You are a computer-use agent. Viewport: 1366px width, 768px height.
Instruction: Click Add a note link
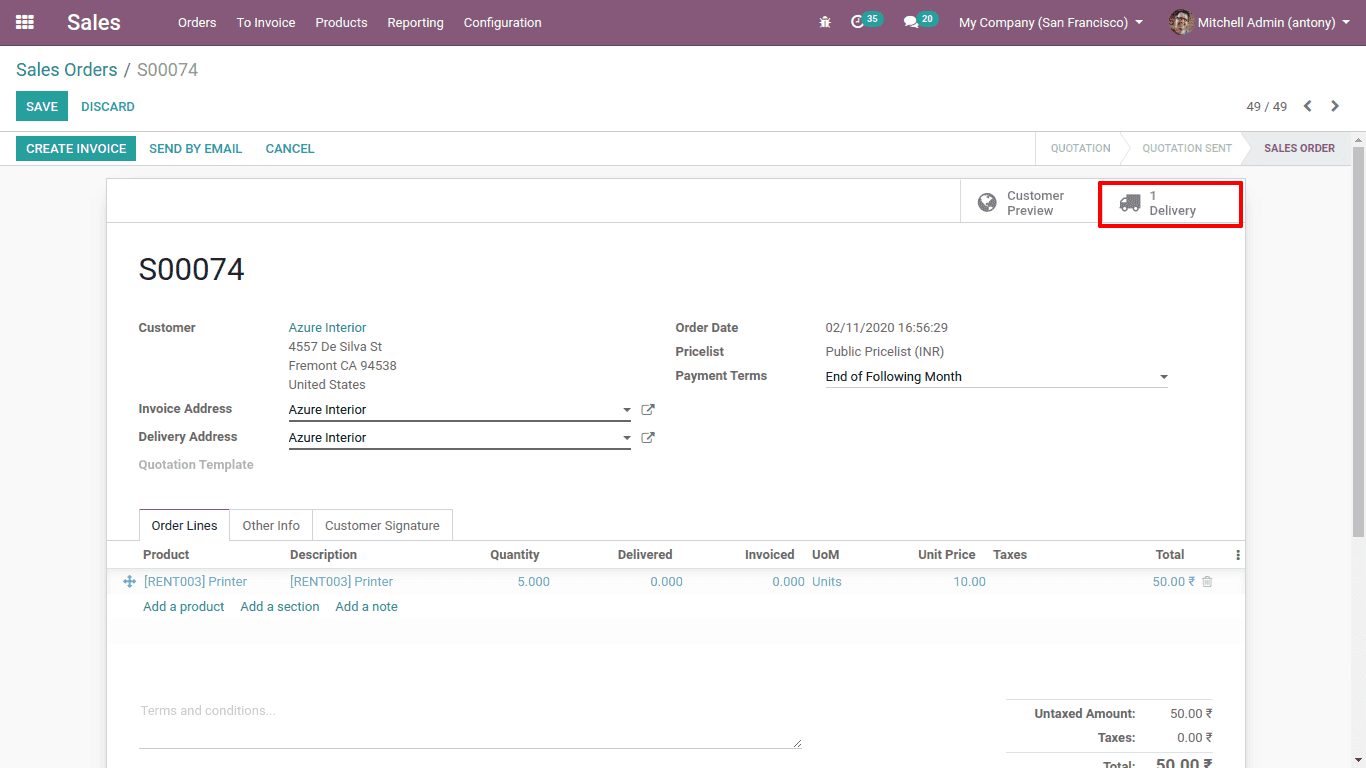click(x=367, y=607)
